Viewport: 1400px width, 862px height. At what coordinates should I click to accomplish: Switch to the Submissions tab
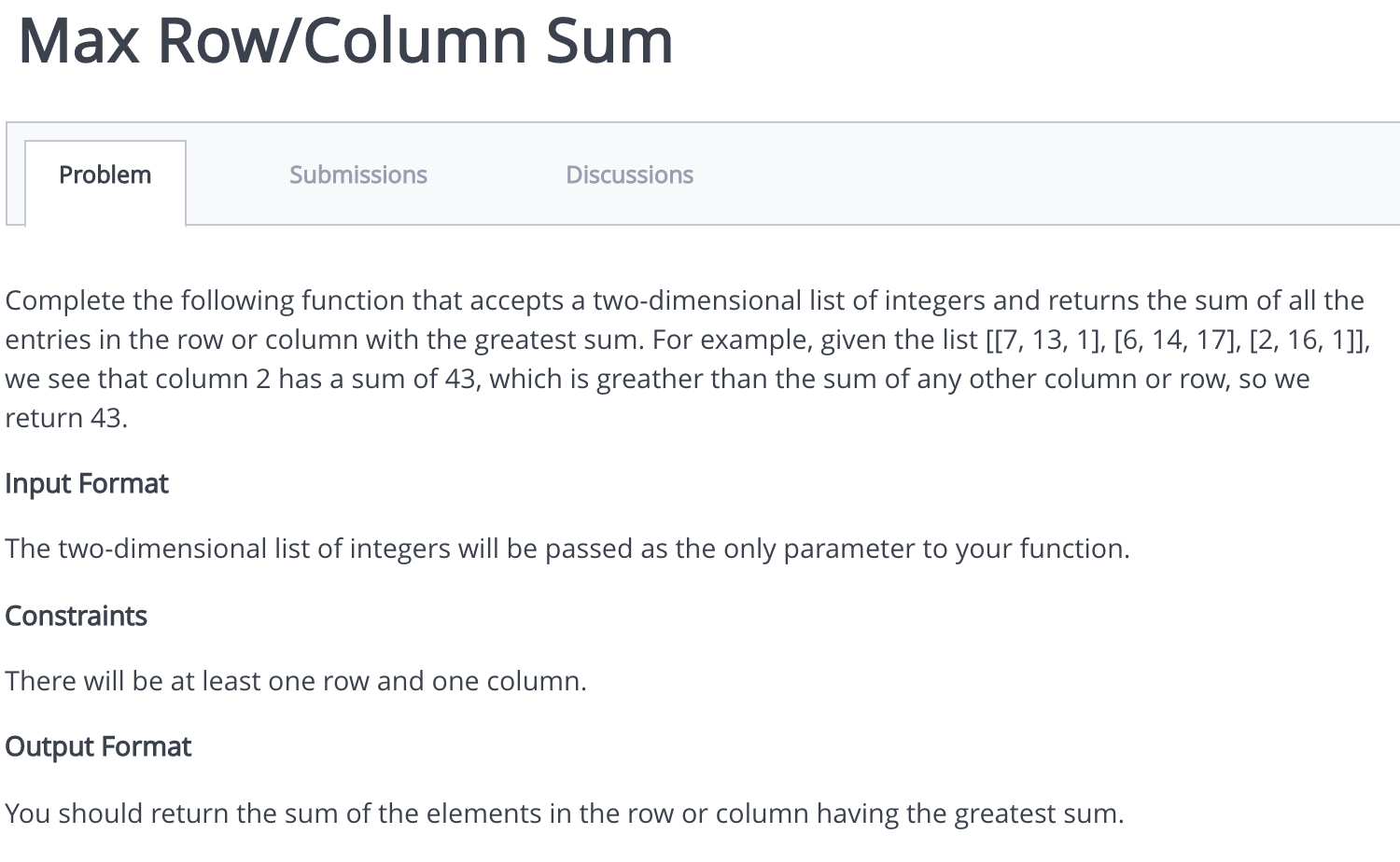point(358,174)
